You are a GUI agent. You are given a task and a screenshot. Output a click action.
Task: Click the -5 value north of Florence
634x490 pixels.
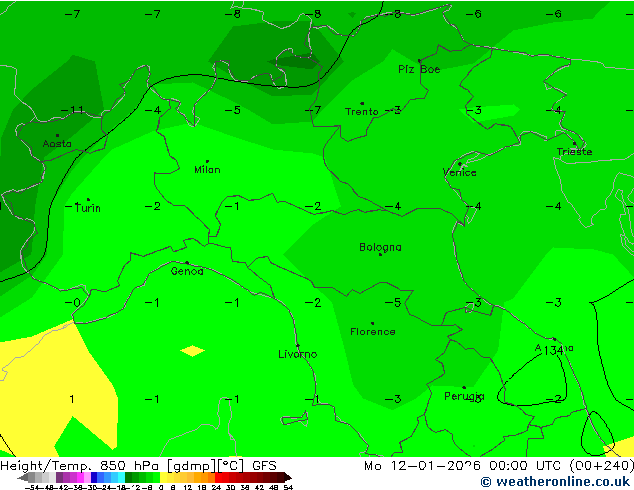pyautogui.click(x=392, y=302)
